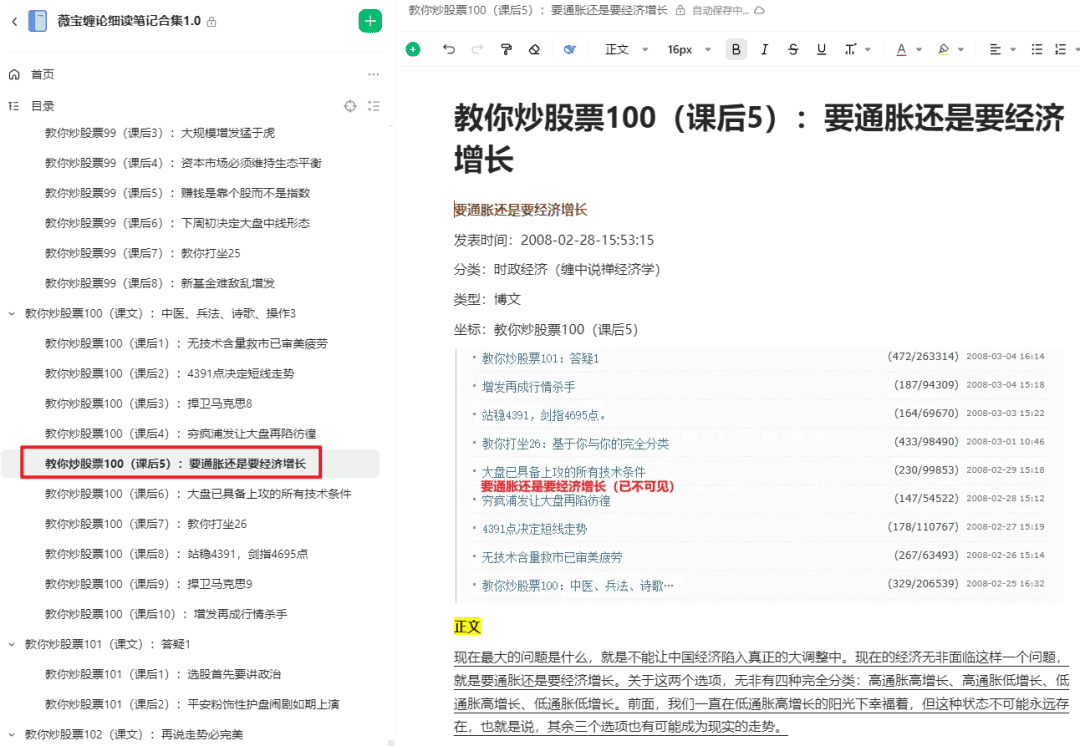Image resolution: width=1080 pixels, height=746 pixels.
Task: Open 教你炒股票100（课后6） document in directory
Action: [198, 494]
